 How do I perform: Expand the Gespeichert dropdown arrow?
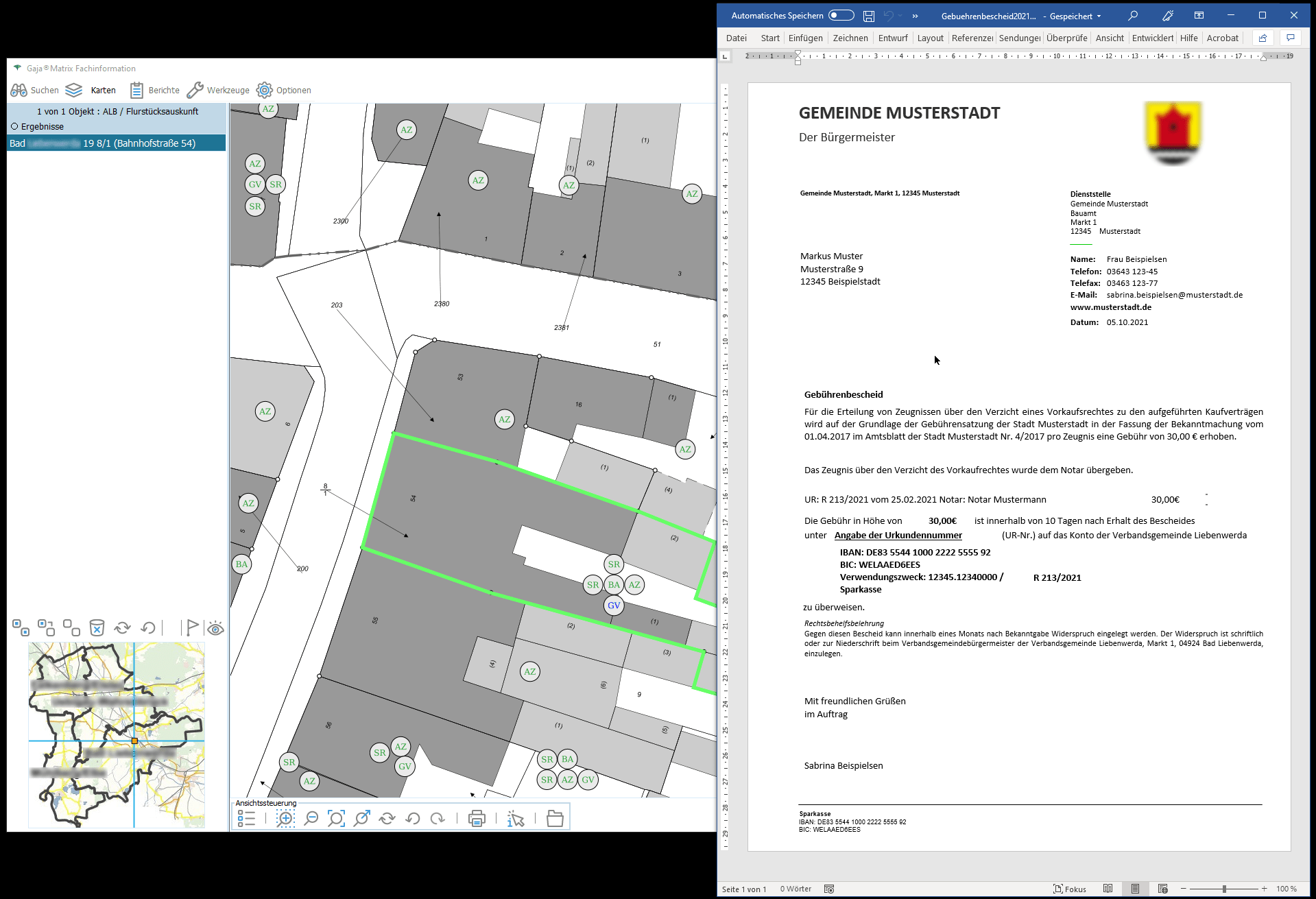pyautogui.click(x=1099, y=16)
